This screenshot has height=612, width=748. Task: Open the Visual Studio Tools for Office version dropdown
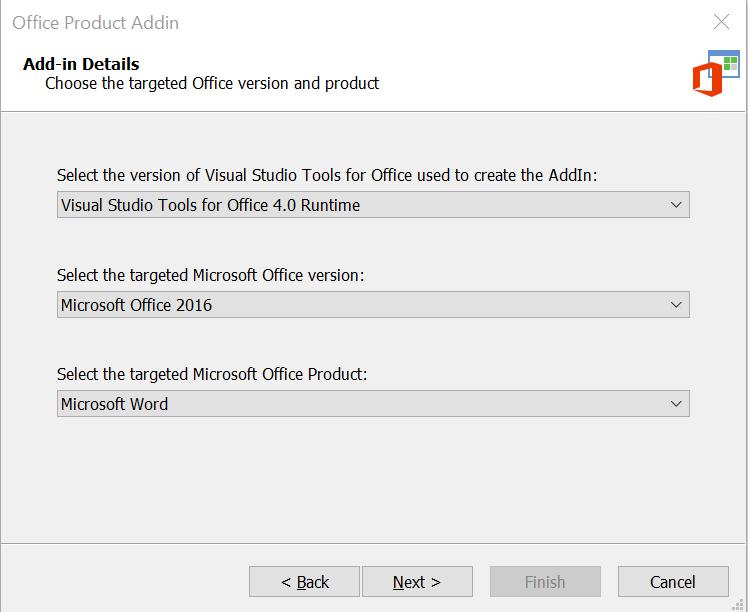(373, 205)
